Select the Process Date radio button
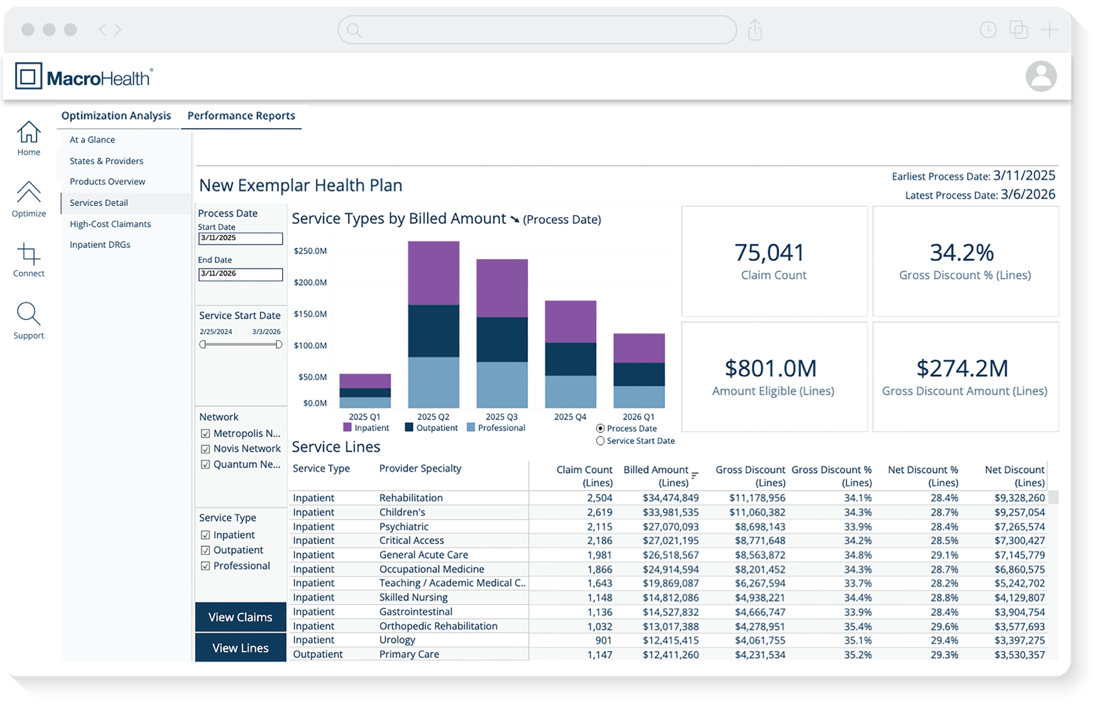Viewport: 1100px width, 708px height. [x=601, y=428]
